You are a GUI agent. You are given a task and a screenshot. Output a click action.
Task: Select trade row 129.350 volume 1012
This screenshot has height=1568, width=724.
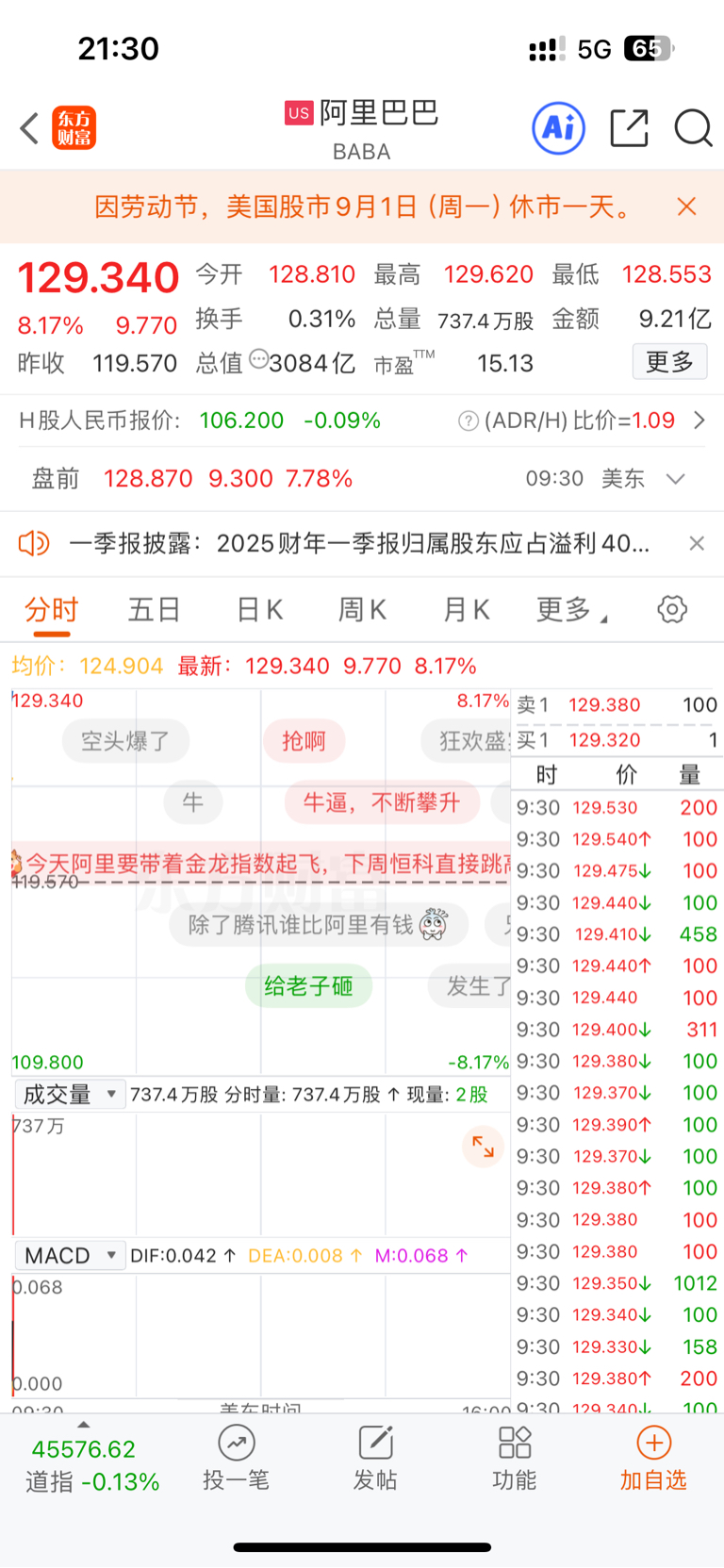(x=617, y=1283)
